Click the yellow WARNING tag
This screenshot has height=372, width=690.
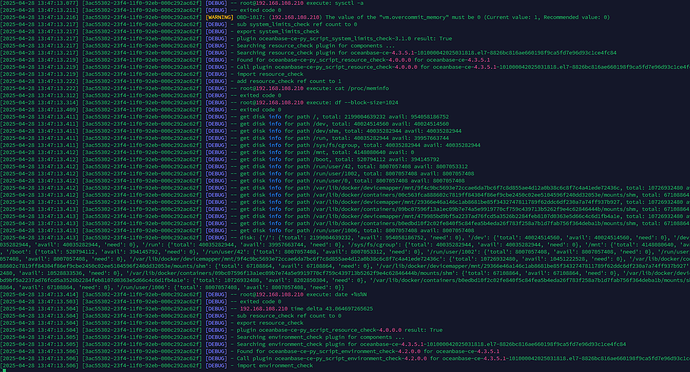tap(219, 17)
